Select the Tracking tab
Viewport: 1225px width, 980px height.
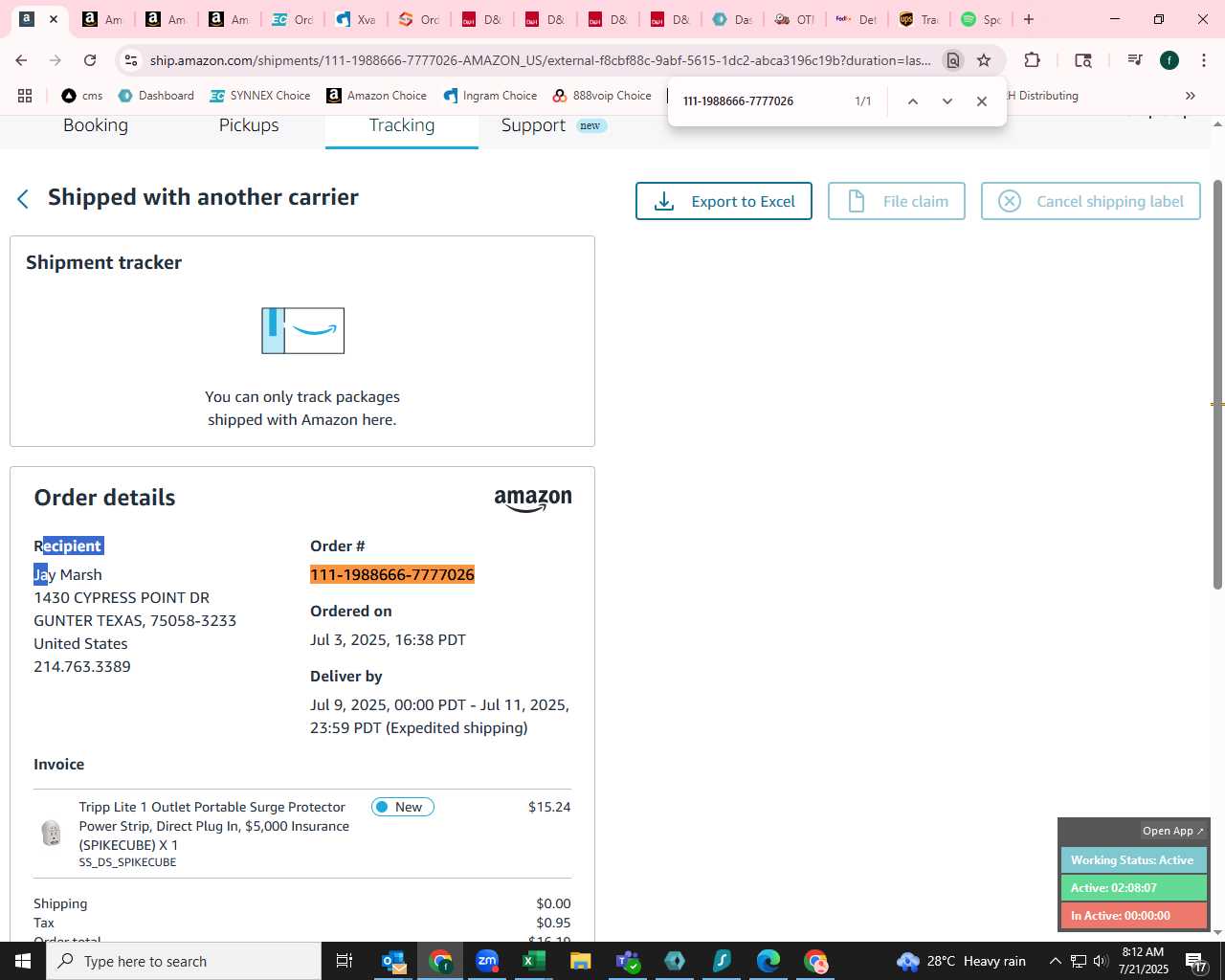tap(402, 125)
